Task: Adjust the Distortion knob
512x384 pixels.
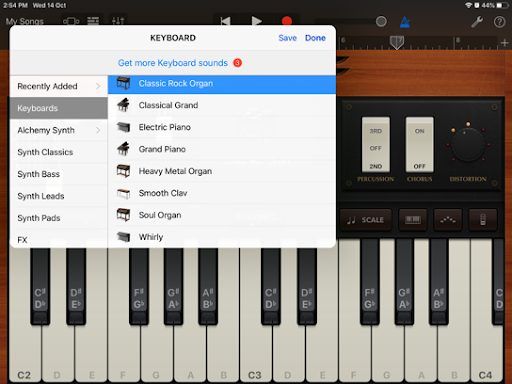Action: 468,146
